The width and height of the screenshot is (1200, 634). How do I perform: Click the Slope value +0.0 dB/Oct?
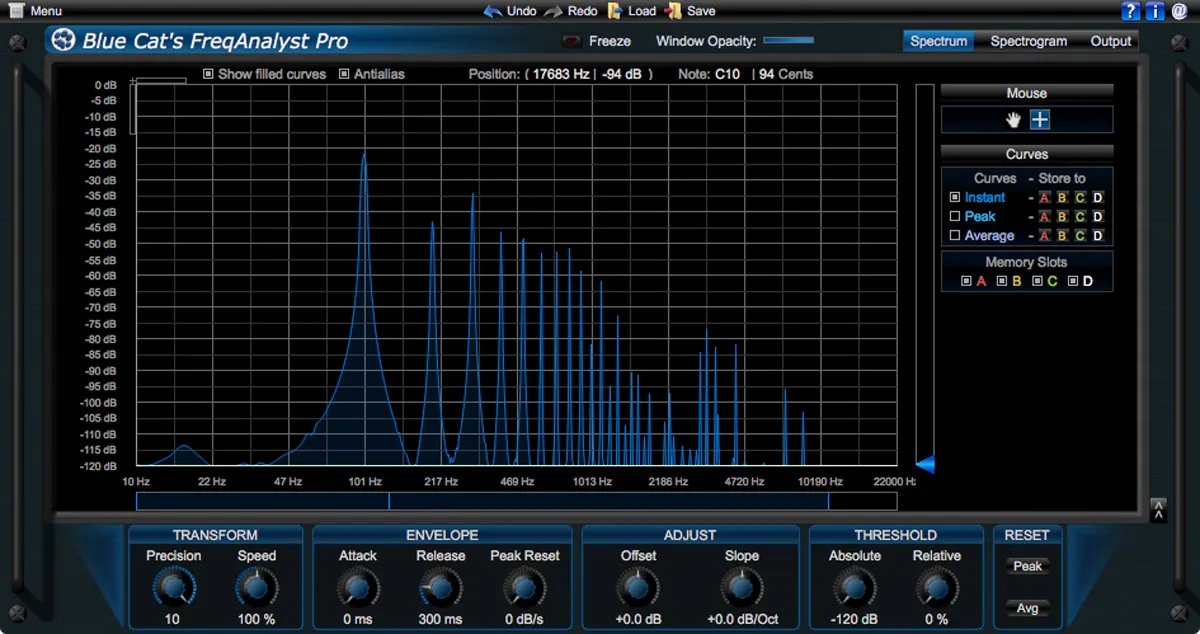pyautogui.click(x=741, y=619)
